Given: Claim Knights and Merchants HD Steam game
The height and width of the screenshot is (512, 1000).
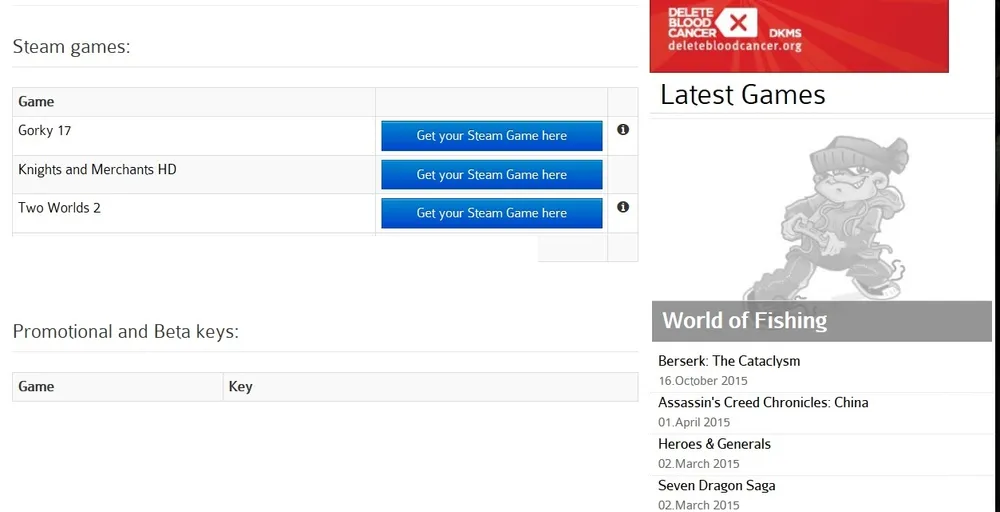Looking at the screenshot, I should (491, 175).
